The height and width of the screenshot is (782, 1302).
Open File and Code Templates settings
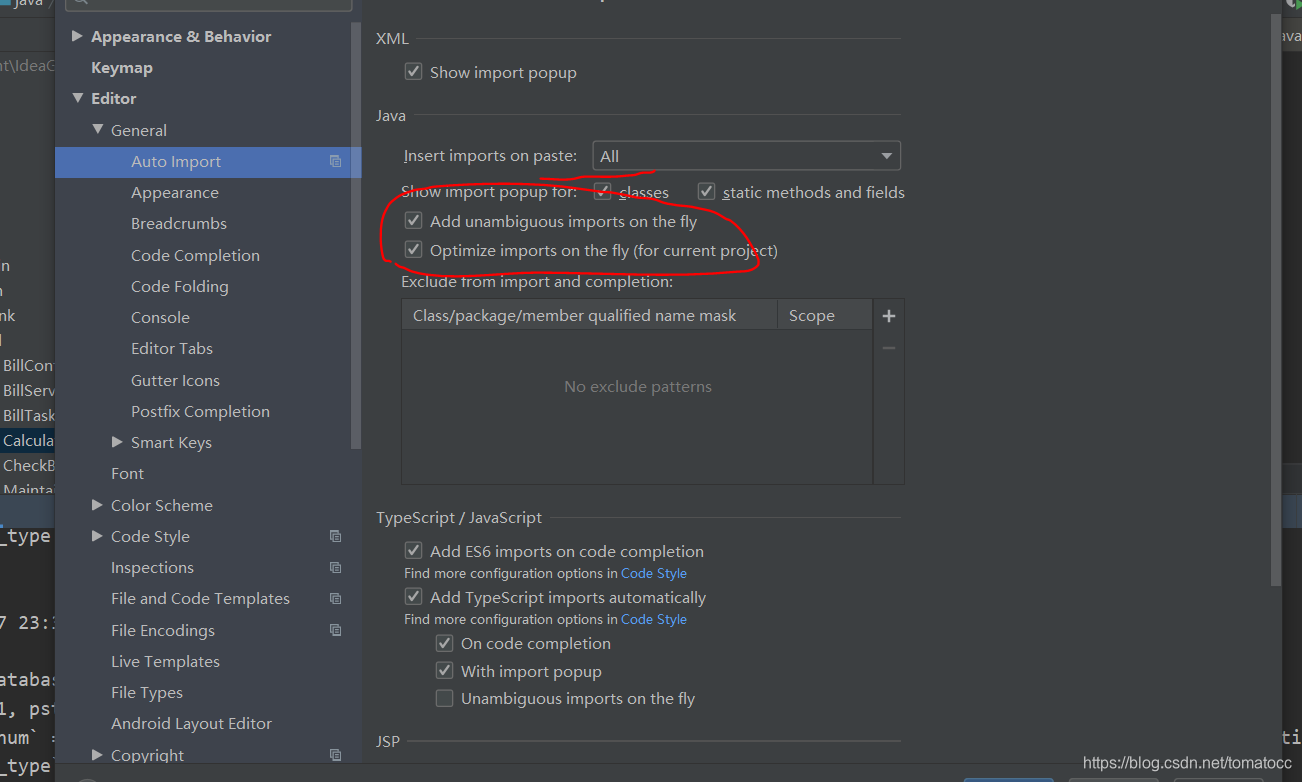pyautogui.click(x=200, y=598)
